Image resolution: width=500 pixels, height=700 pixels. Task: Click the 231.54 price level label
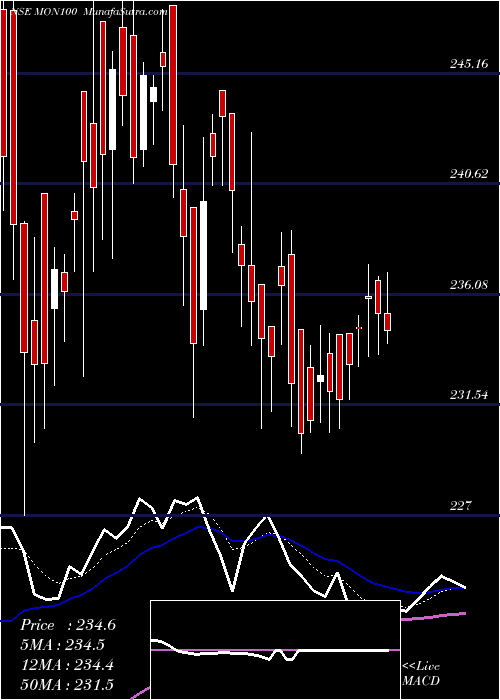tap(468, 395)
